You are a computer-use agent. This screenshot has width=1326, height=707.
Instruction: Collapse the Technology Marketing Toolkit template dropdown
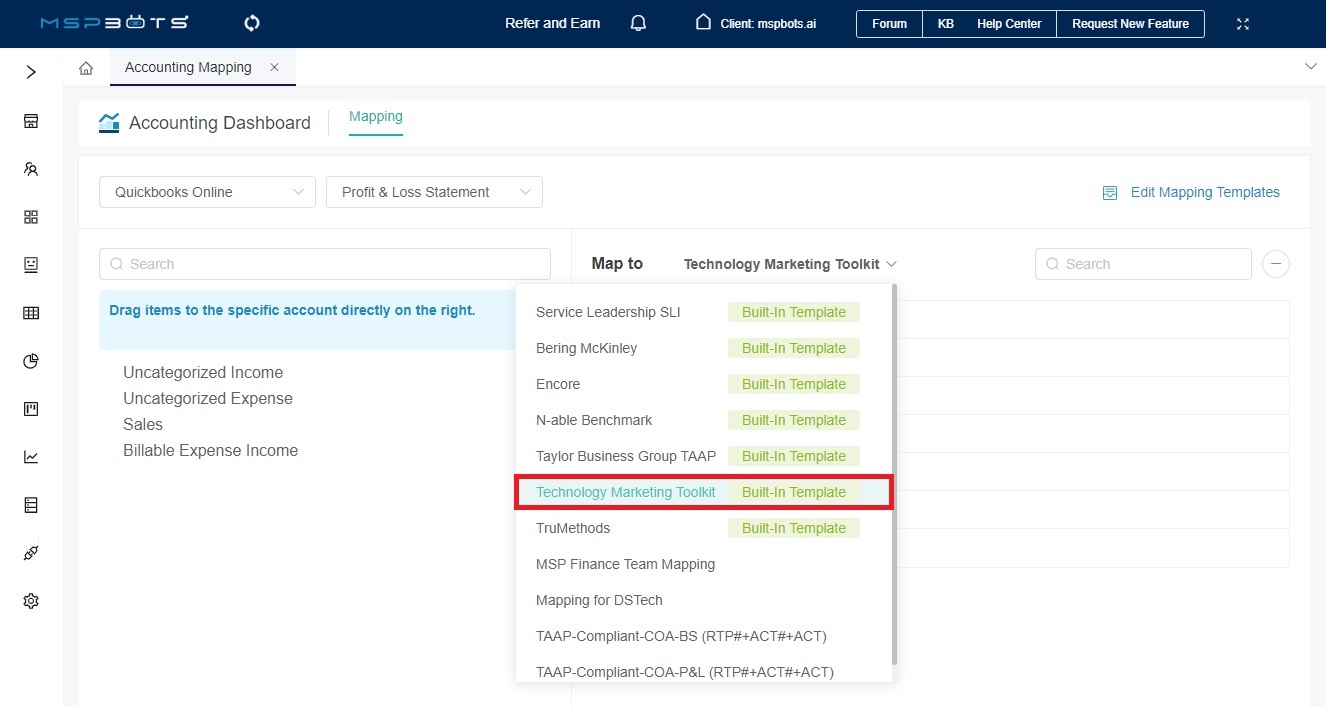pos(790,264)
